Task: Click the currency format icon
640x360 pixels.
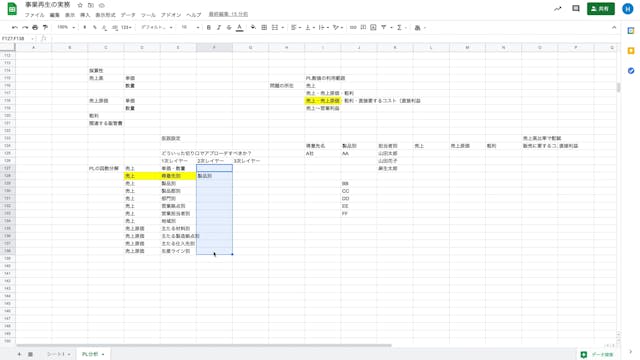Action: click(x=85, y=27)
